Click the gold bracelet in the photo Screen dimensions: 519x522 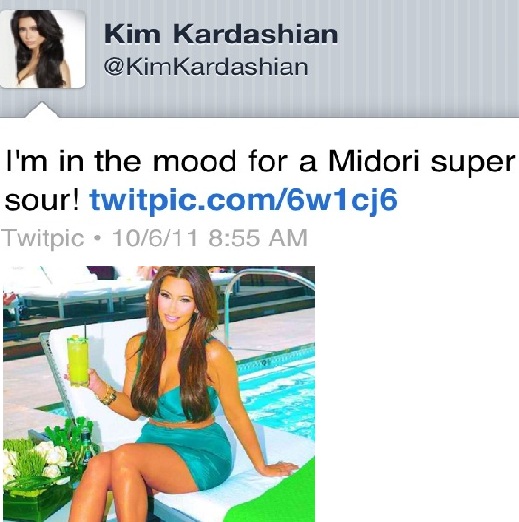tap(108, 396)
